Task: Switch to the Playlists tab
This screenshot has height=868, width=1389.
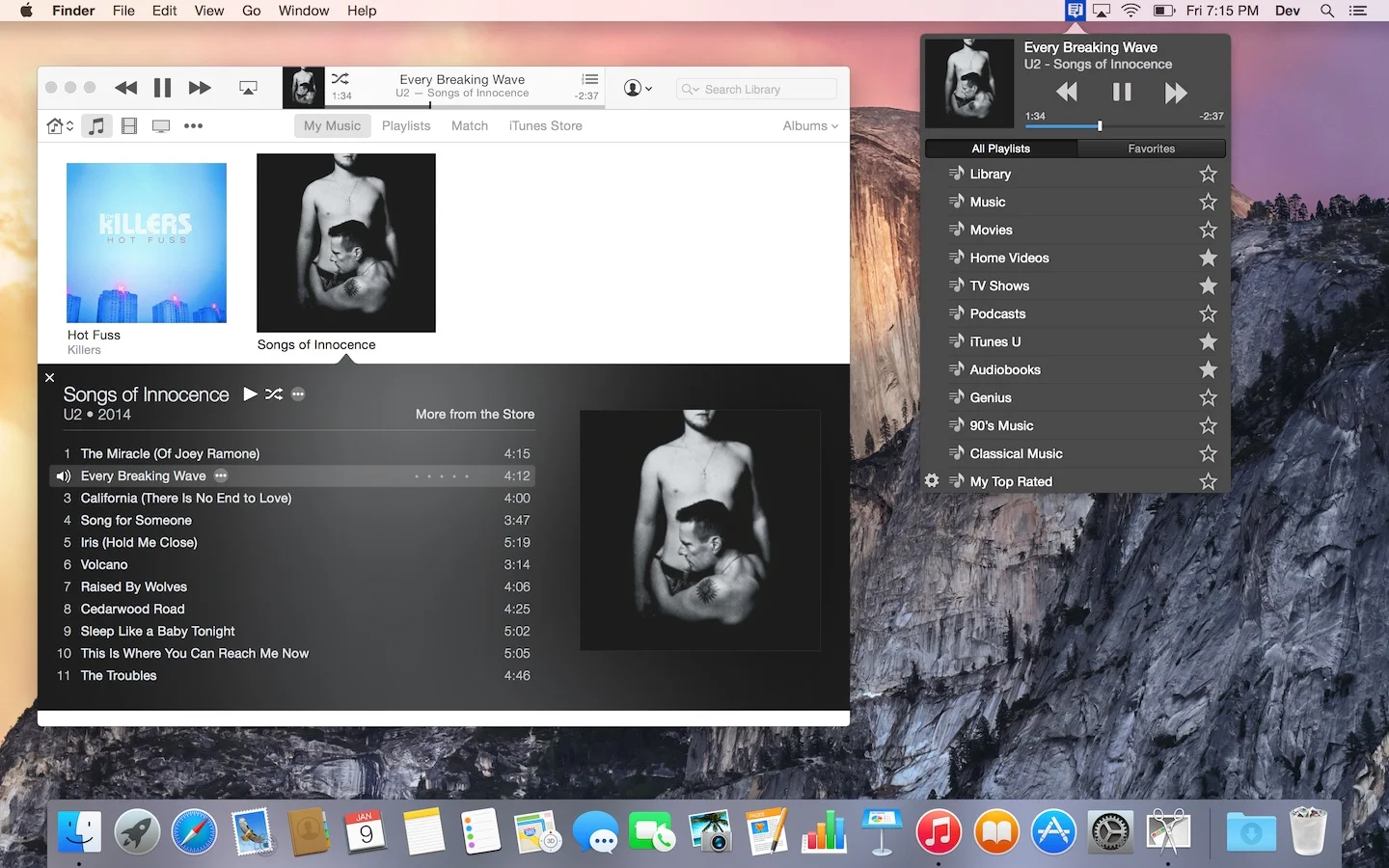Action: 406,125
